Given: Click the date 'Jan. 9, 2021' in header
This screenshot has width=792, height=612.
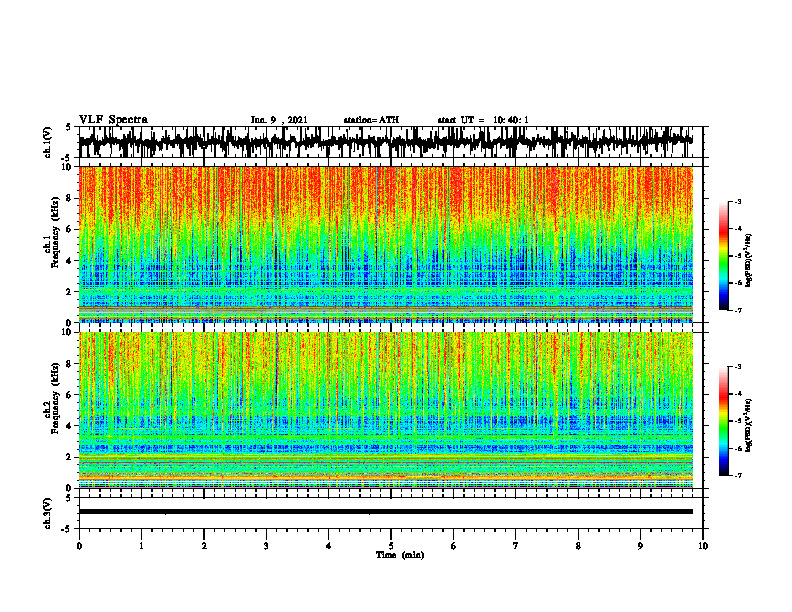Looking at the screenshot, I should tap(279, 120).
